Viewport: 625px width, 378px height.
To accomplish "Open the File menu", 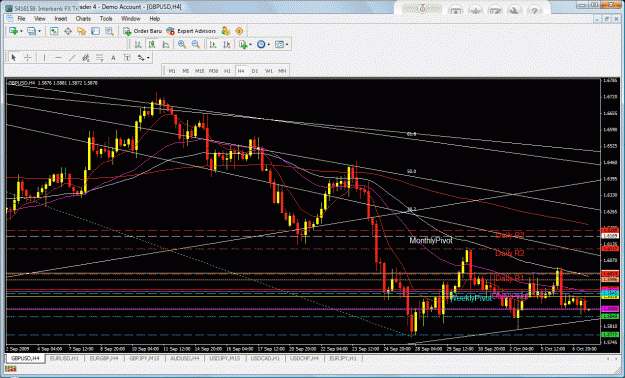I will (21, 19).
